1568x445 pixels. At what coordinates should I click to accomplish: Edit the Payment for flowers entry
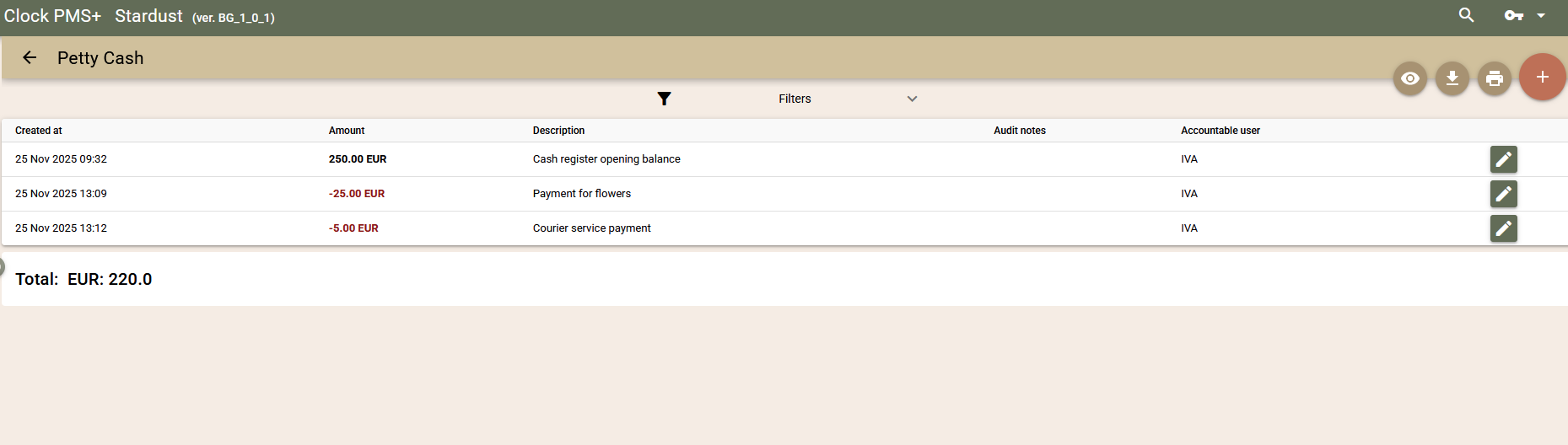tap(1504, 194)
